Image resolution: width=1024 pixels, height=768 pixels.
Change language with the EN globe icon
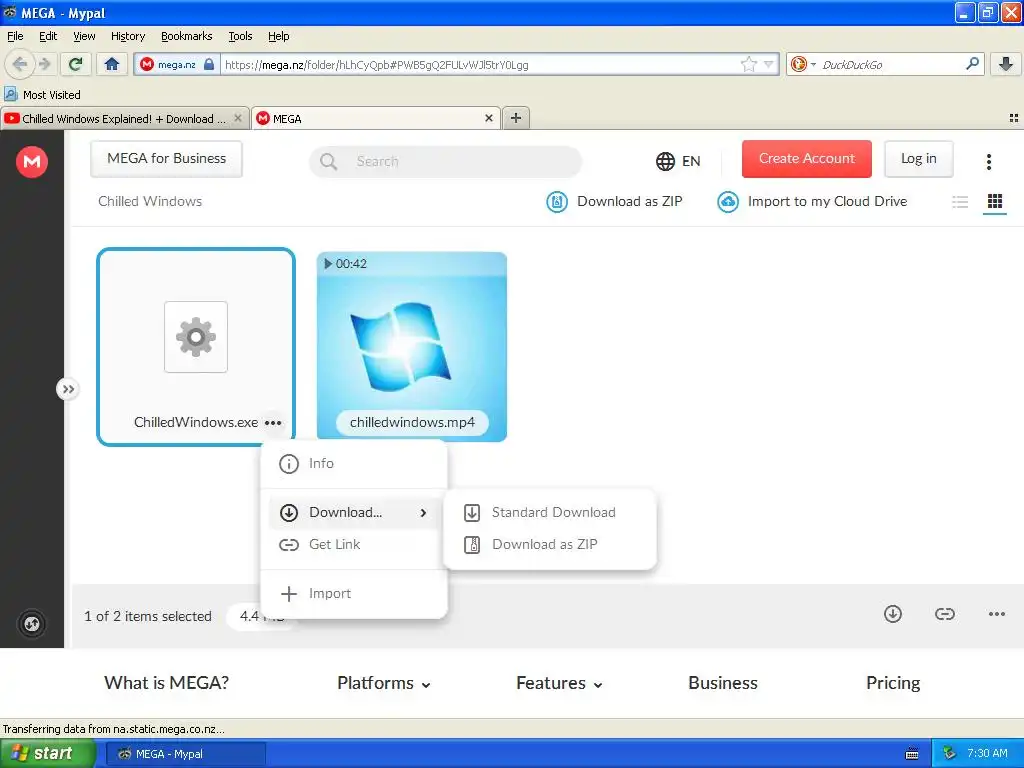point(678,161)
